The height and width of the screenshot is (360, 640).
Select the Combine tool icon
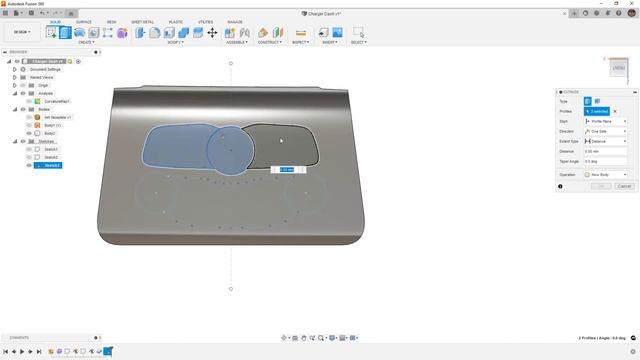pos(184,32)
